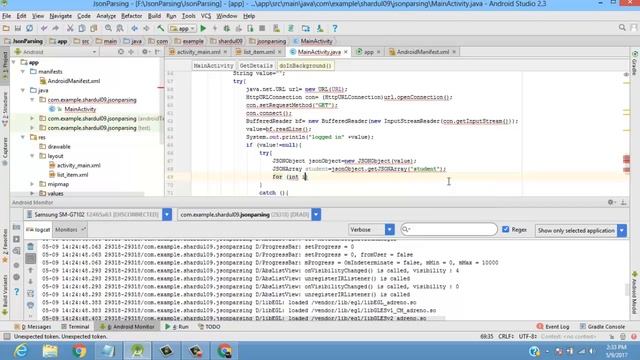640x360 pixels.
Task: Click GetDetails breadcrumb in editor
Action: point(256,66)
